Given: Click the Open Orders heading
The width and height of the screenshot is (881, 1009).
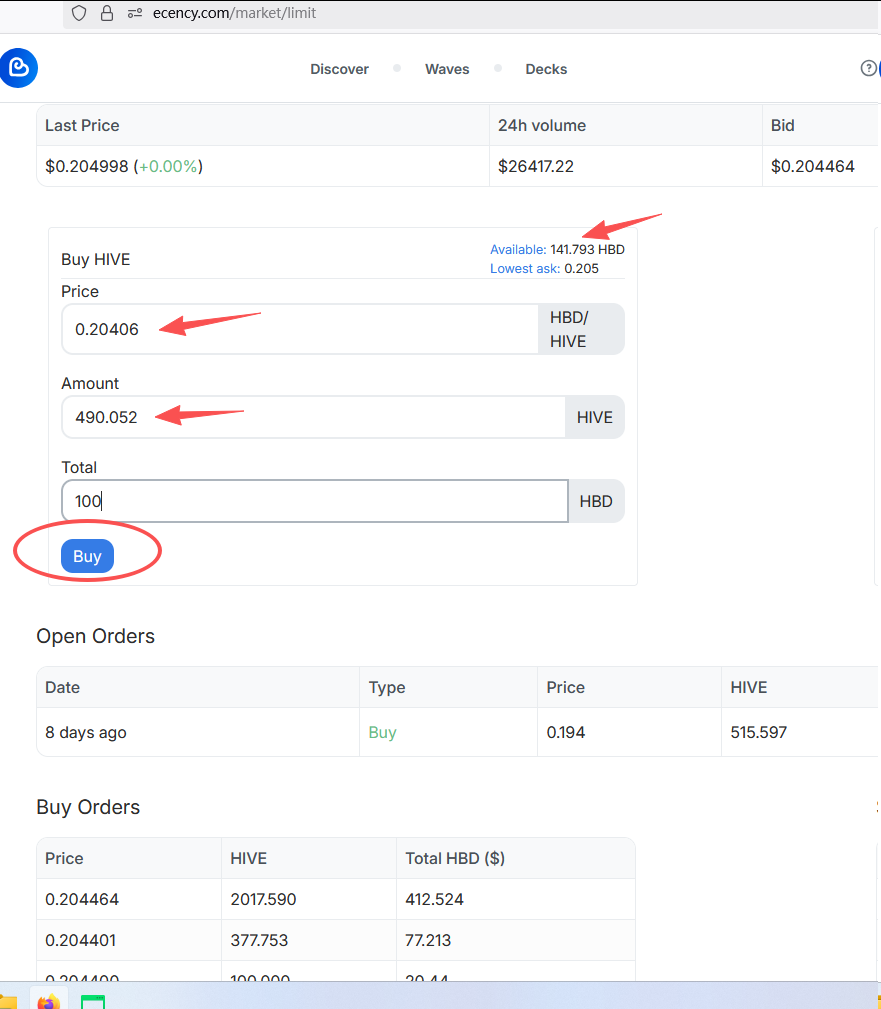Looking at the screenshot, I should click(x=95, y=636).
